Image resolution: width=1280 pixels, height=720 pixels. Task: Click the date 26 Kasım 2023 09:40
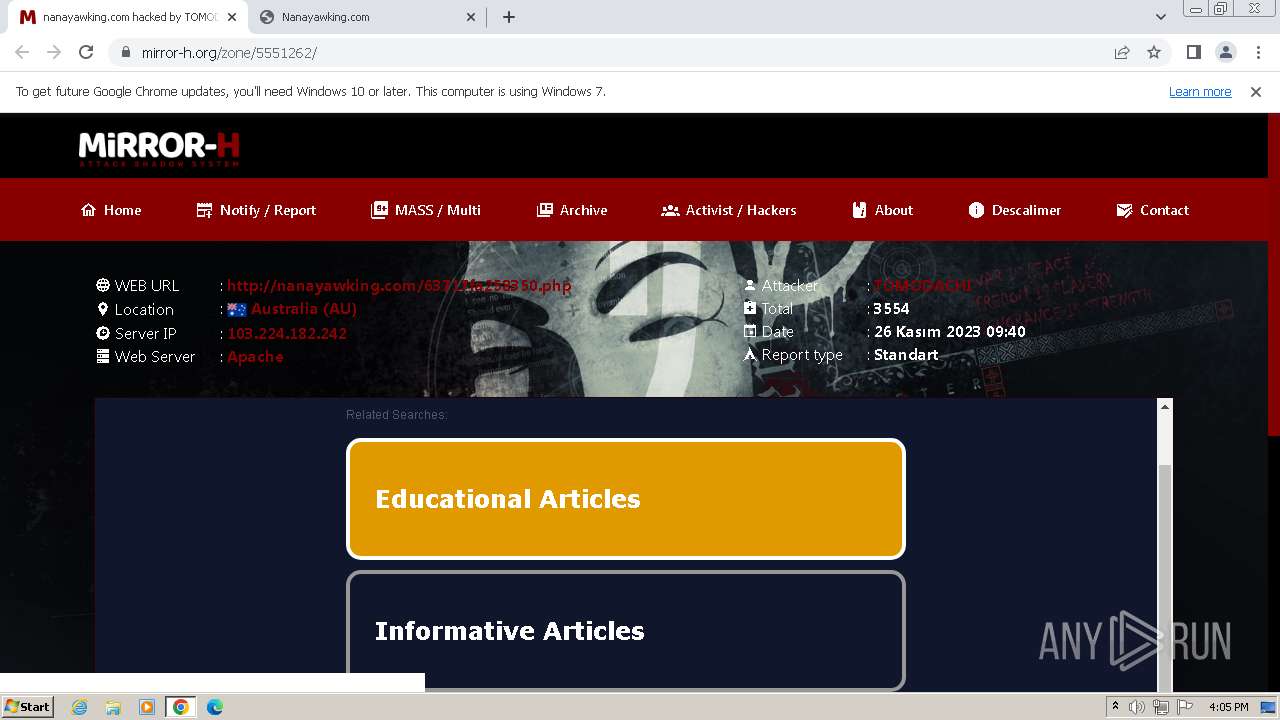(x=949, y=332)
